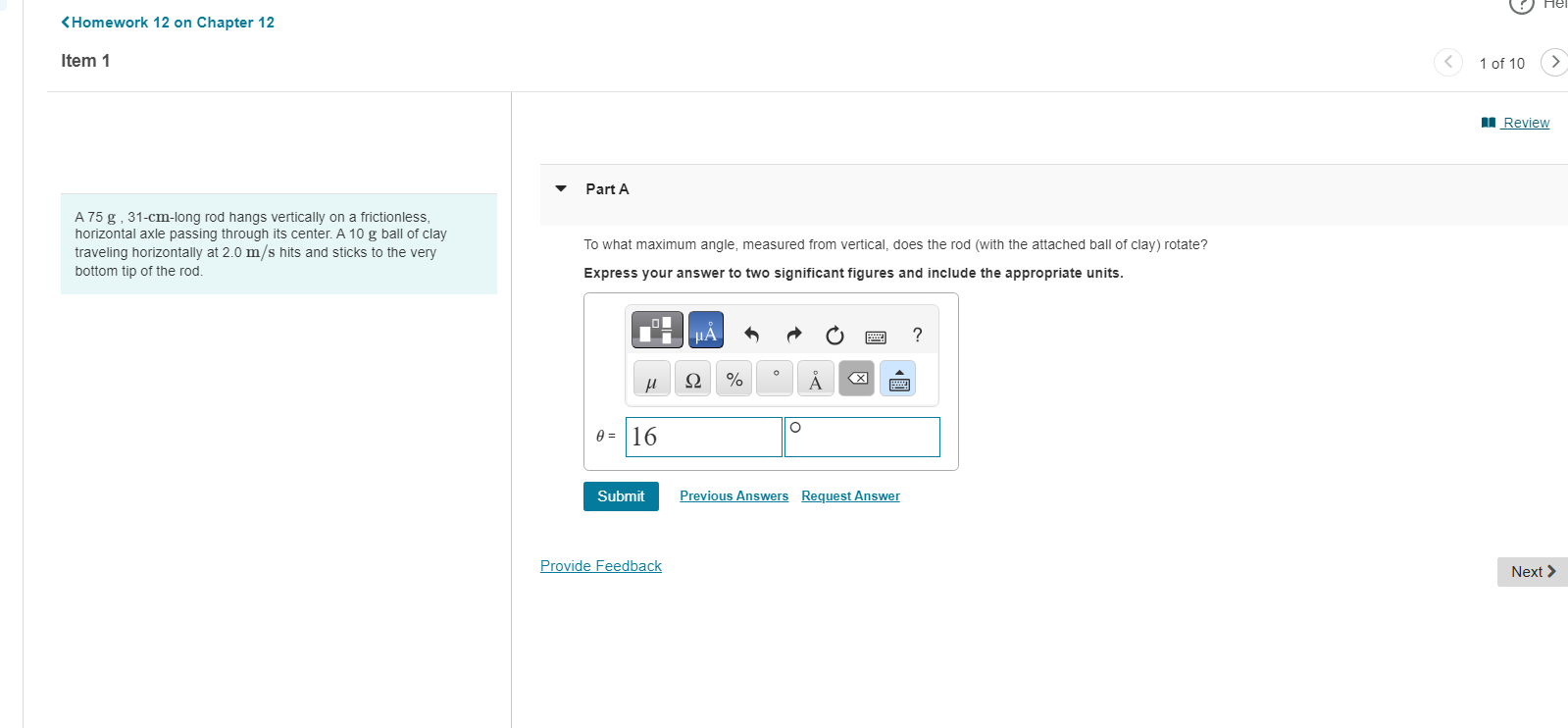Screen dimensions: 1568x728
Task: Insert the Omega ohm symbol
Action: coord(693,379)
